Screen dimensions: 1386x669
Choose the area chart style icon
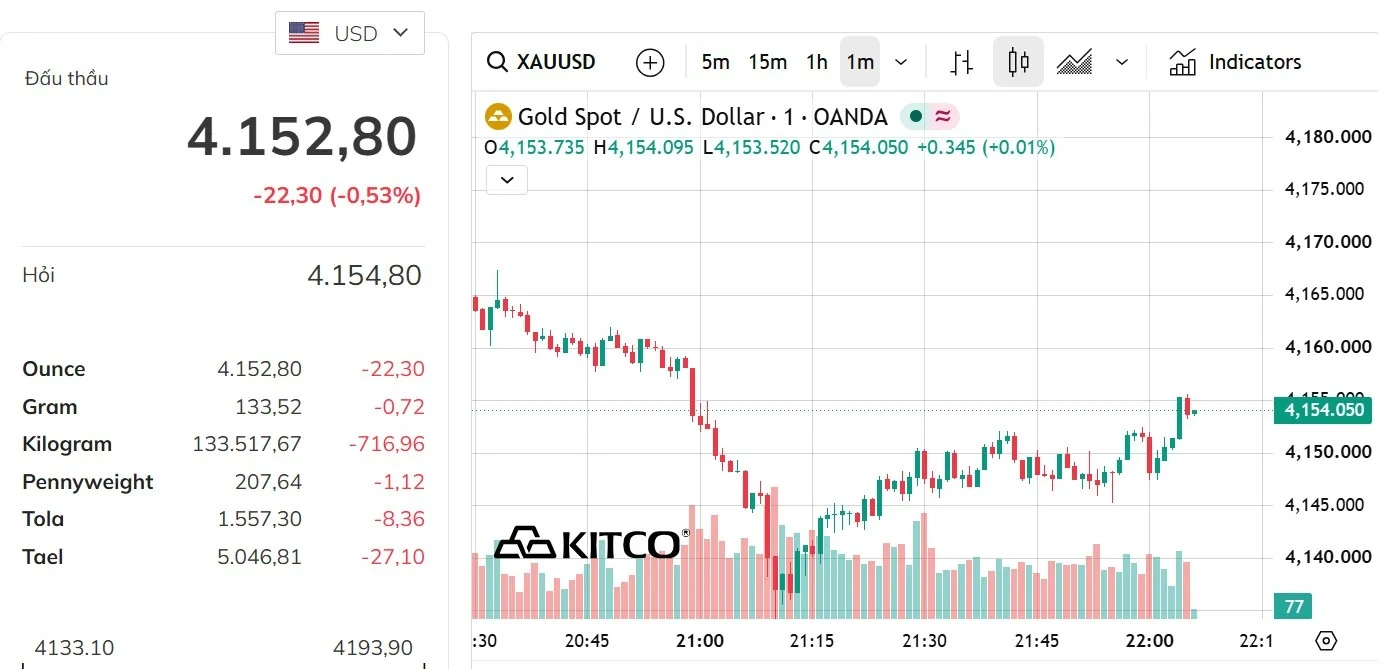[x=1074, y=62]
